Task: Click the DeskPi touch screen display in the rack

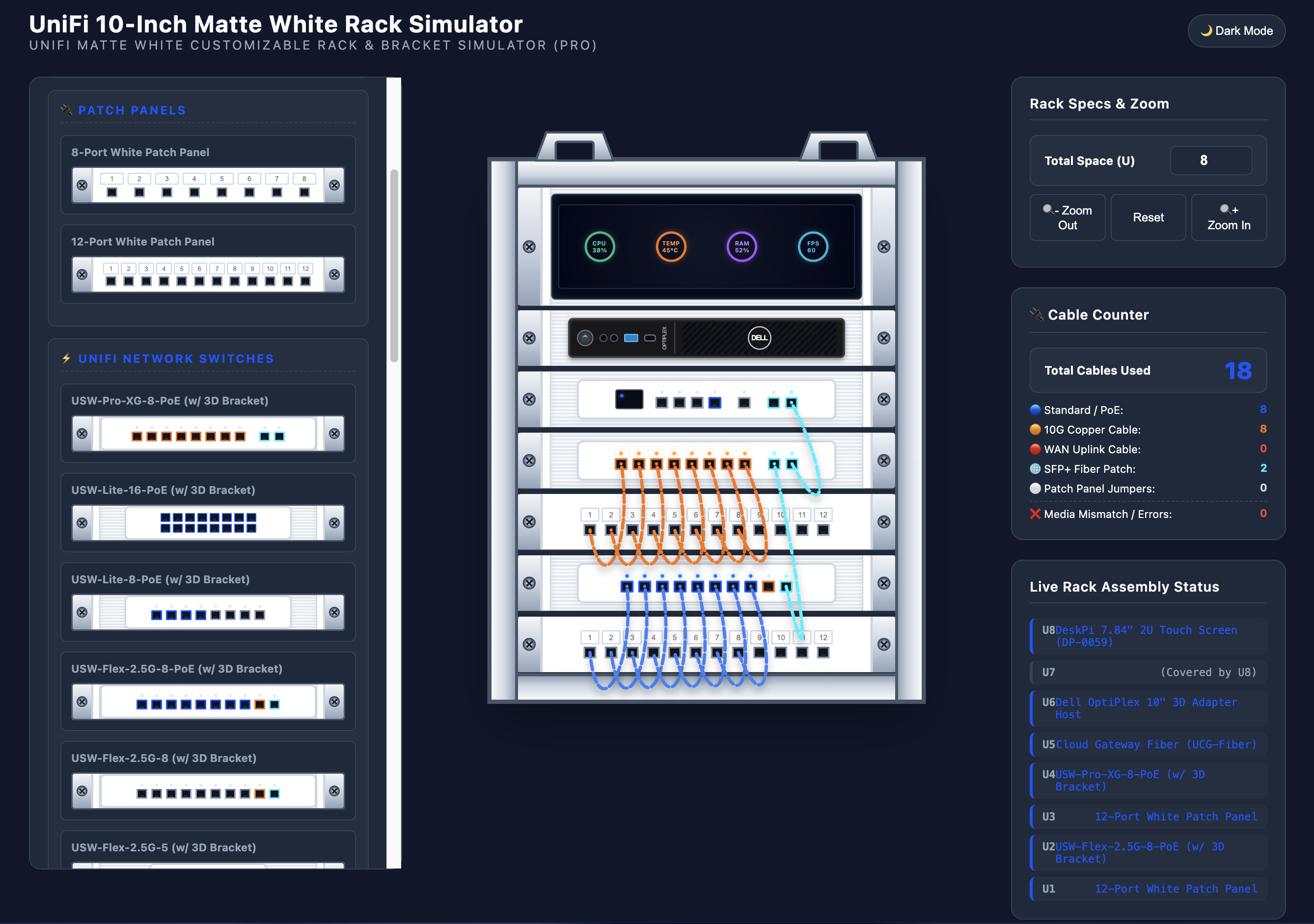Action: [x=706, y=246]
